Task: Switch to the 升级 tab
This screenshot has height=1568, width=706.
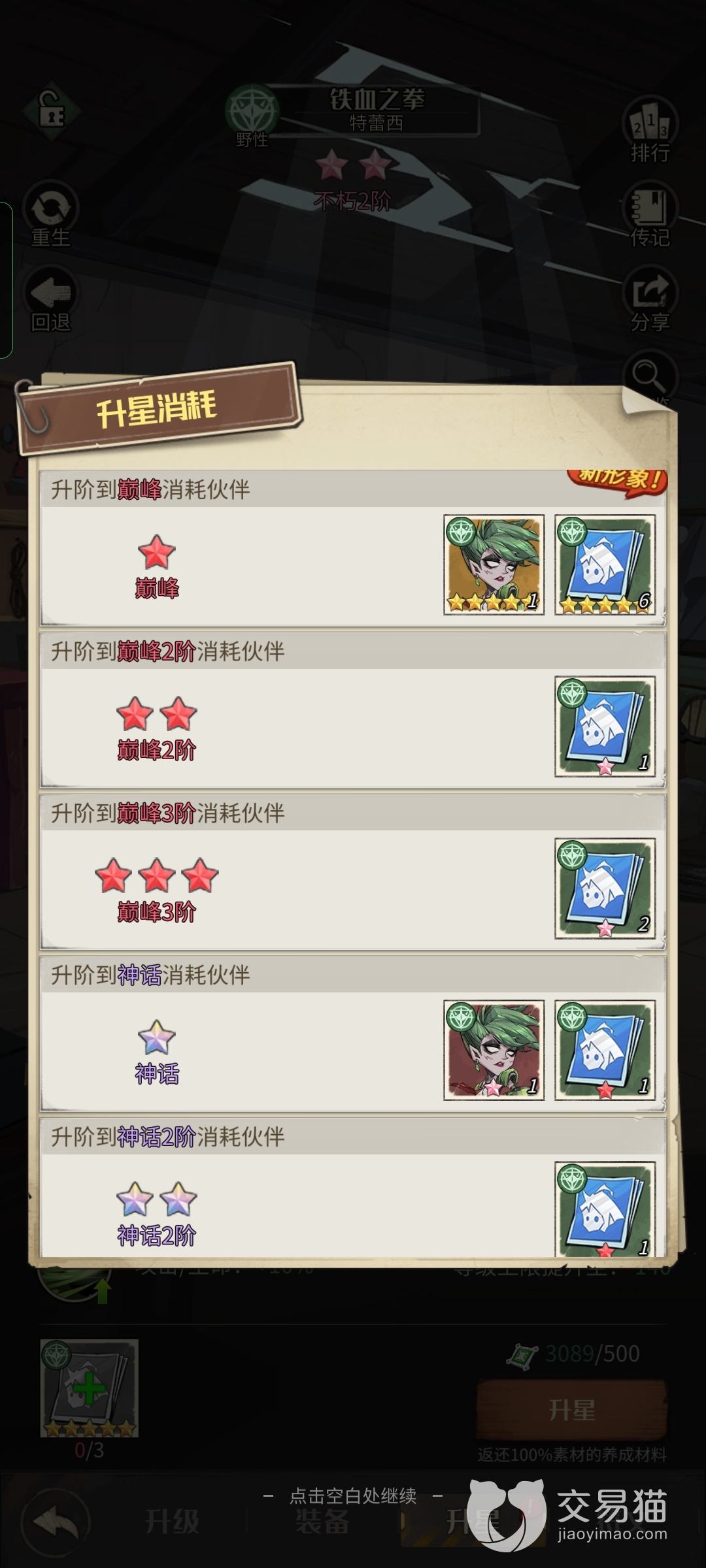Action: [x=172, y=1522]
